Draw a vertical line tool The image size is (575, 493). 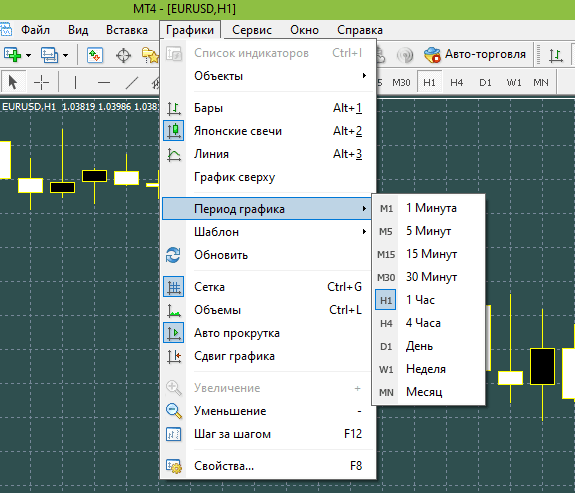[75, 82]
